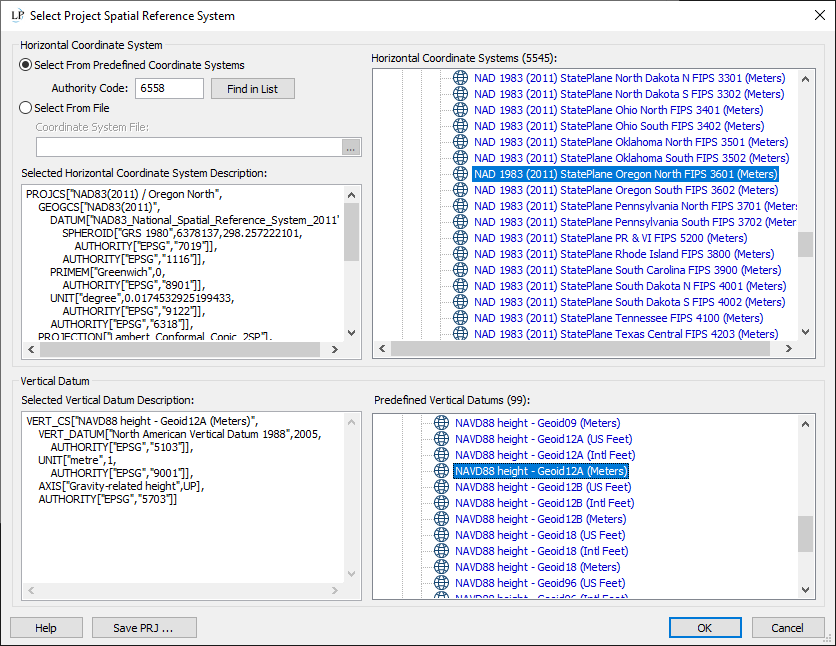Click globe icon beside South Dakota S FIPS 4002
The image size is (836, 646).
pos(460,302)
